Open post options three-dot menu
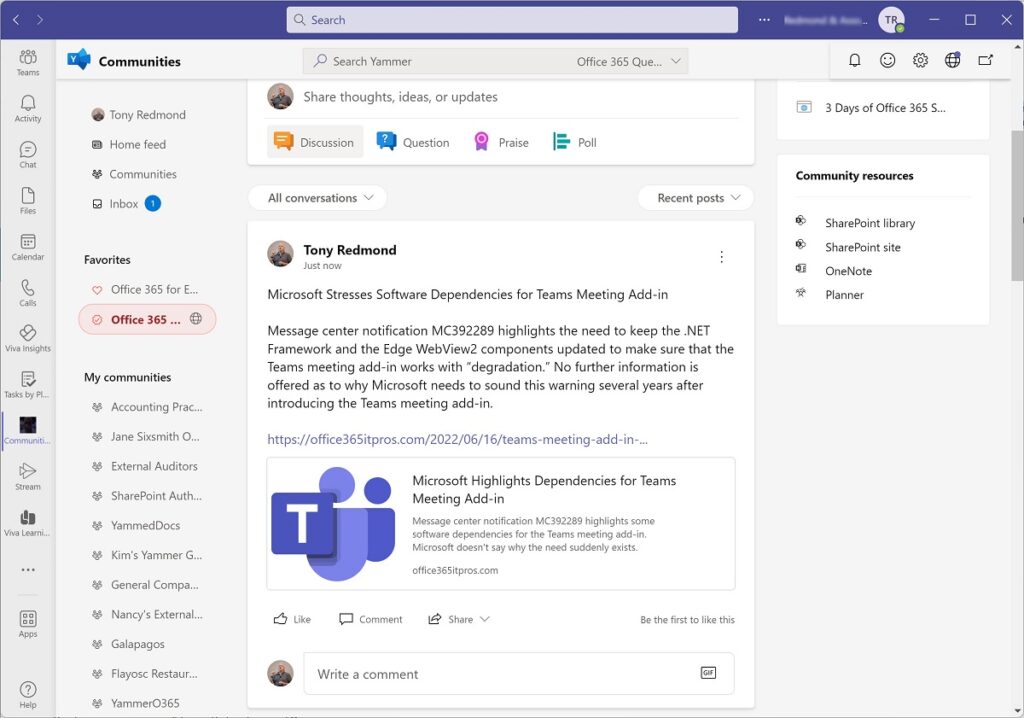The height and width of the screenshot is (718, 1024). [x=722, y=257]
